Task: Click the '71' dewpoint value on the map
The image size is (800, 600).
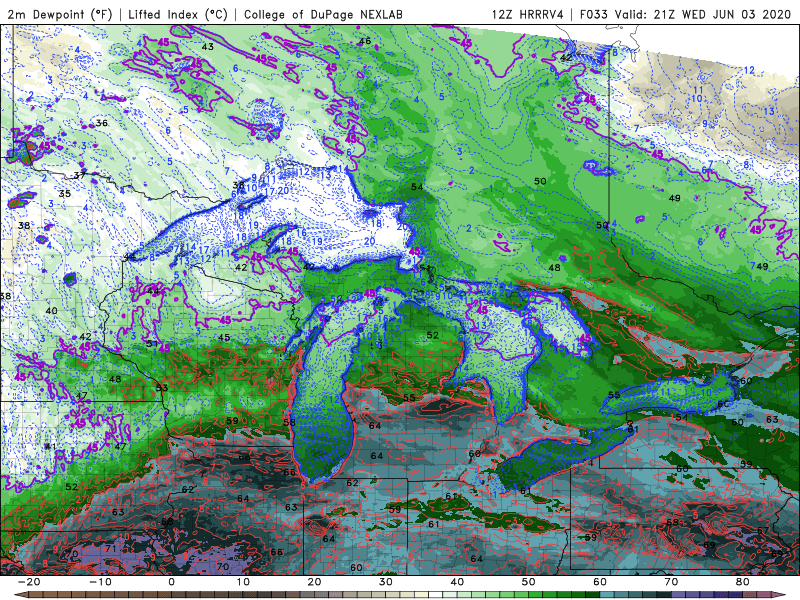Action: [x=111, y=548]
